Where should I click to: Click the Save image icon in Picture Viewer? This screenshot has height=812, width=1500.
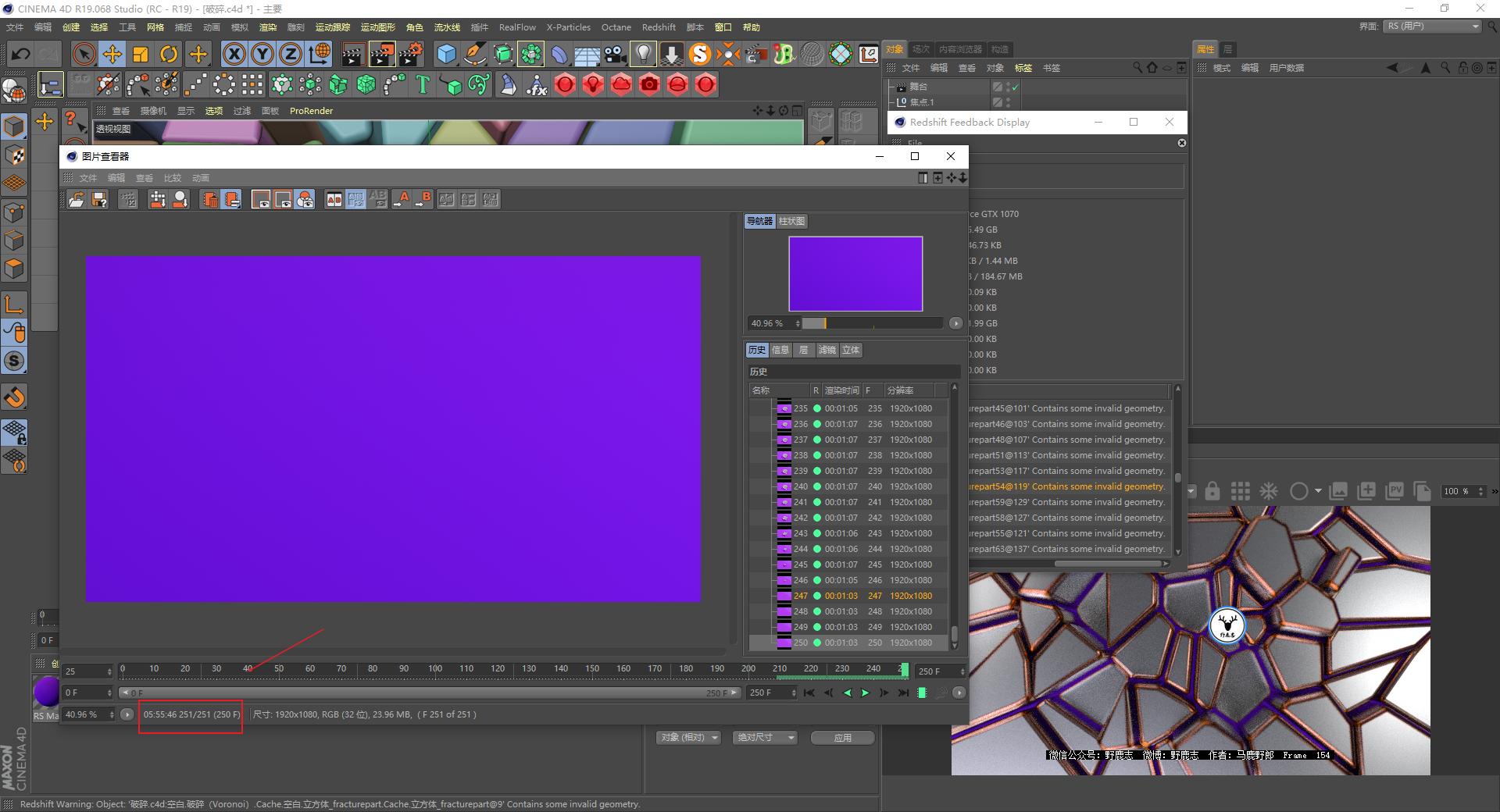point(98,199)
